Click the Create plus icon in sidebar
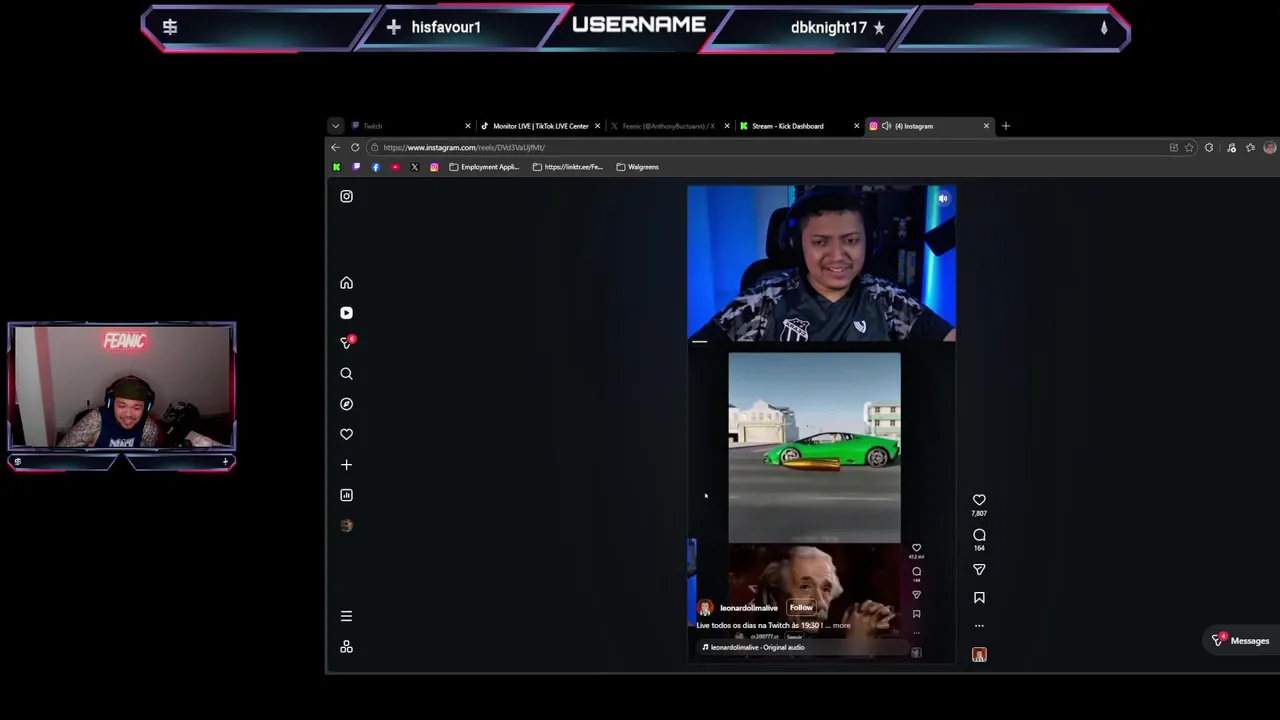The image size is (1280, 720). pyautogui.click(x=346, y=465)
